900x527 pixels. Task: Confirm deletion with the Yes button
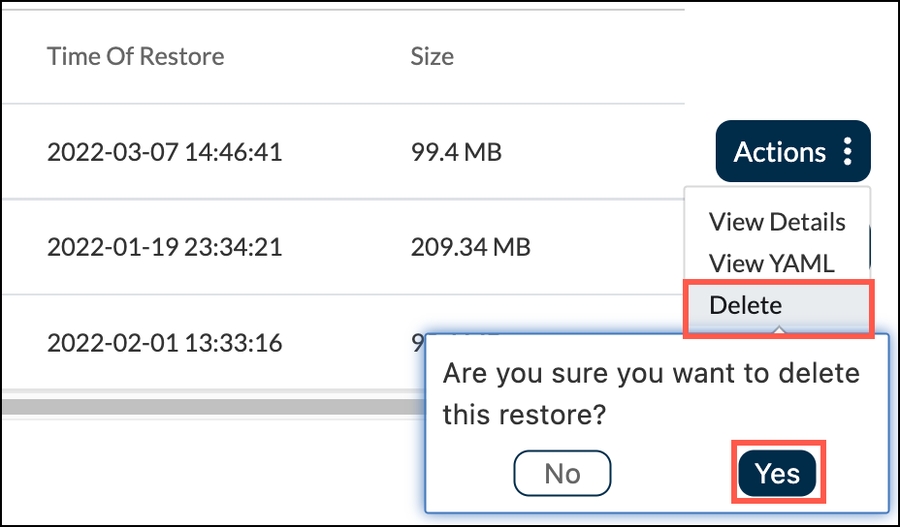click(777, 473)
